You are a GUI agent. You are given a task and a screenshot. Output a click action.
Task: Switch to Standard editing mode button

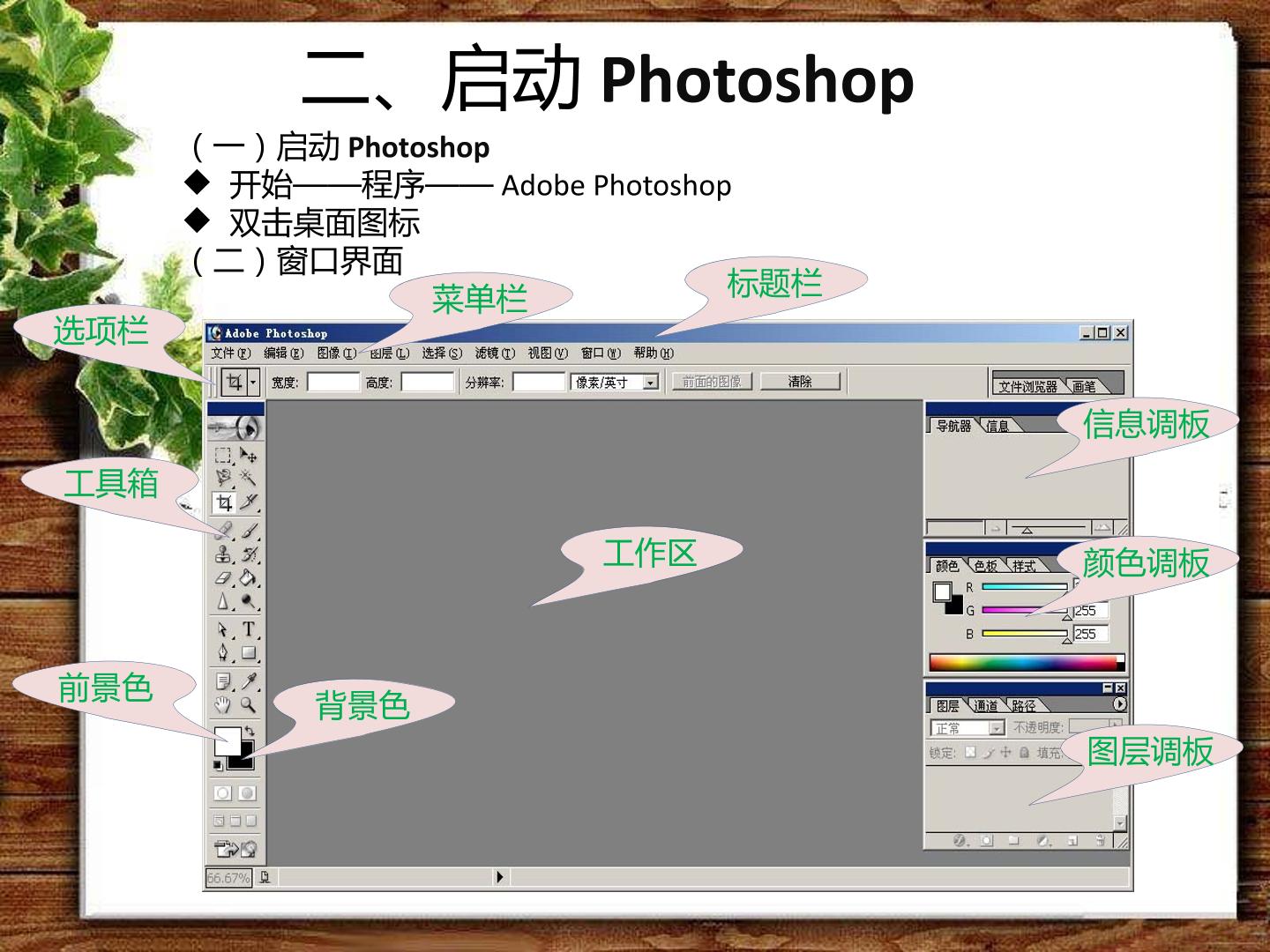point(223,793)
